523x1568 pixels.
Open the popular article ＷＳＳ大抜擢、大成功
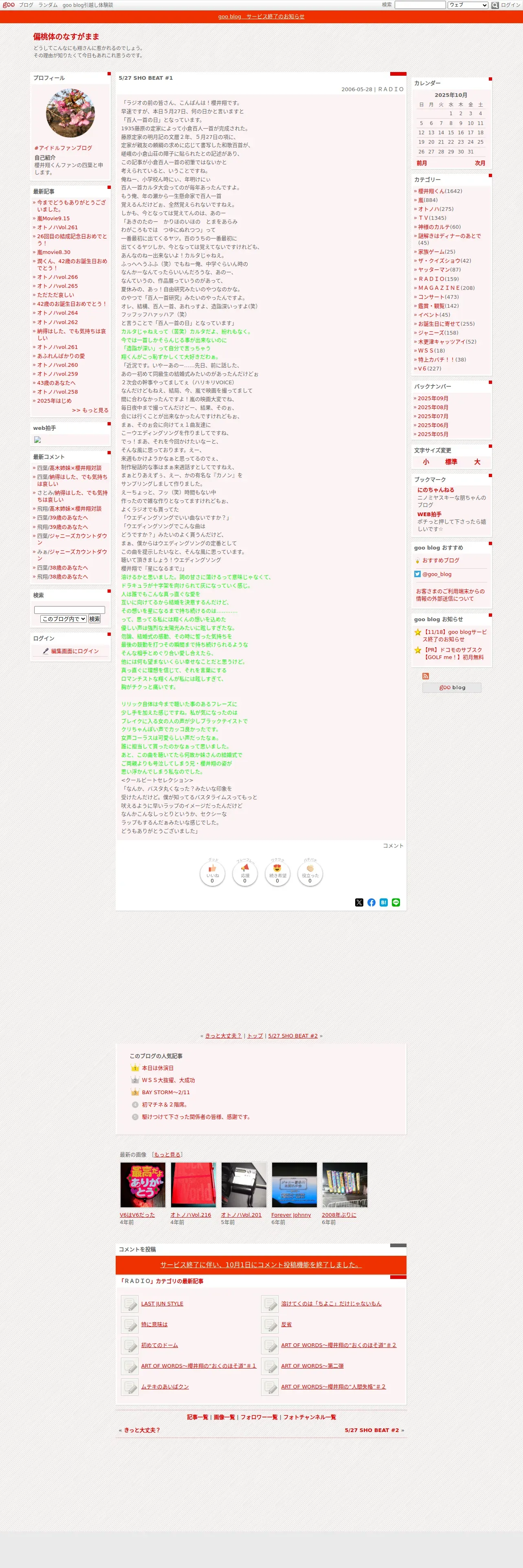168,1080
